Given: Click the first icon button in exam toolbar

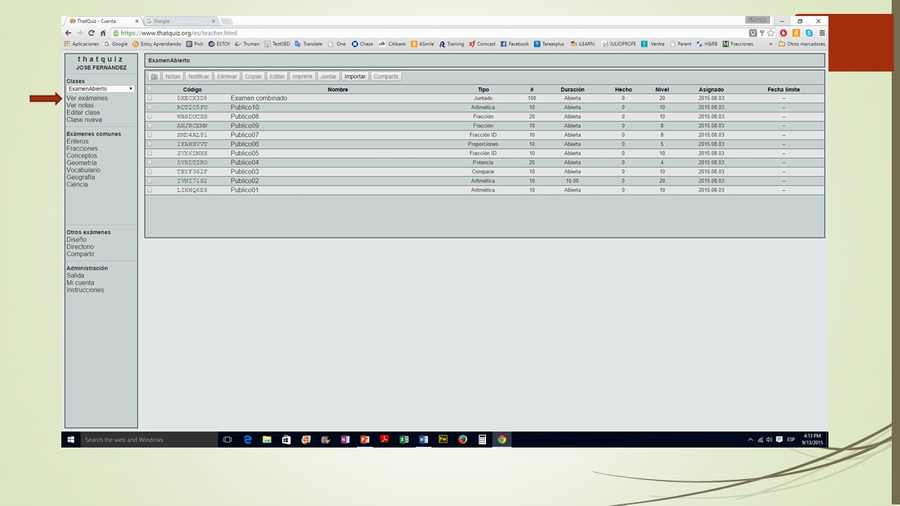Looking at the screenshot, I should 154,76.
